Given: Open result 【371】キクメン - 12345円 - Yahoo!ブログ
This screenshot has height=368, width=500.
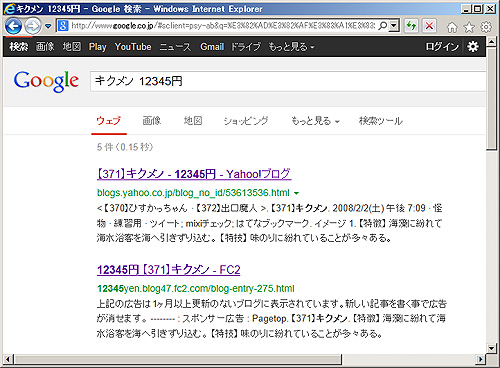Looking at the screenshot, I should click(194, 174).
